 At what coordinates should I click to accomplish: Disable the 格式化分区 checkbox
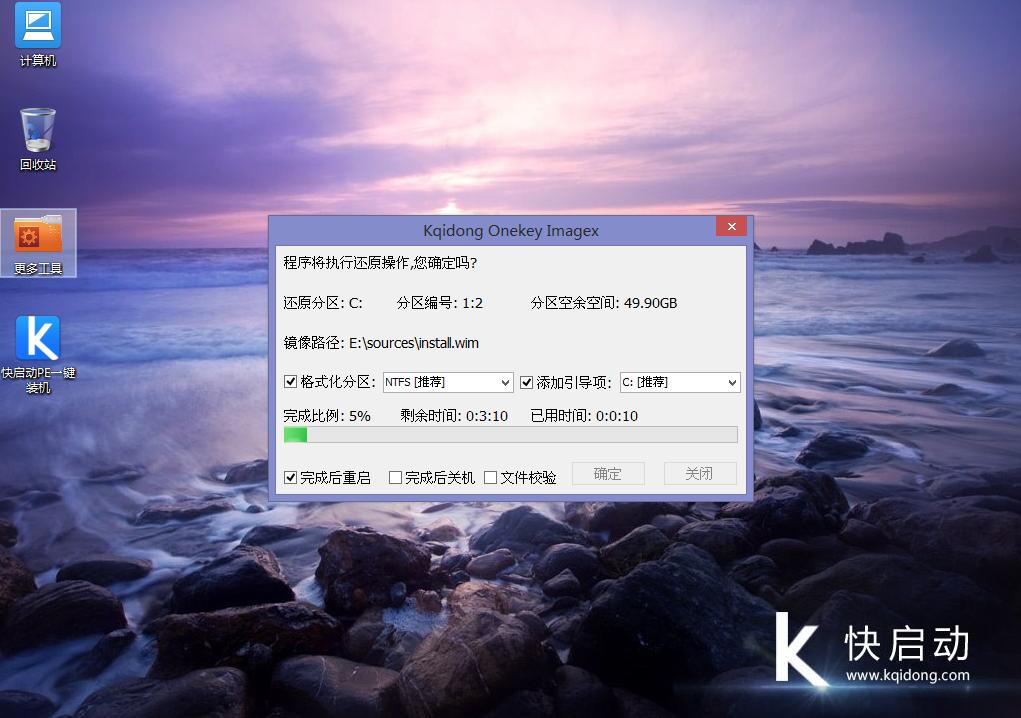tap(288, 382)
